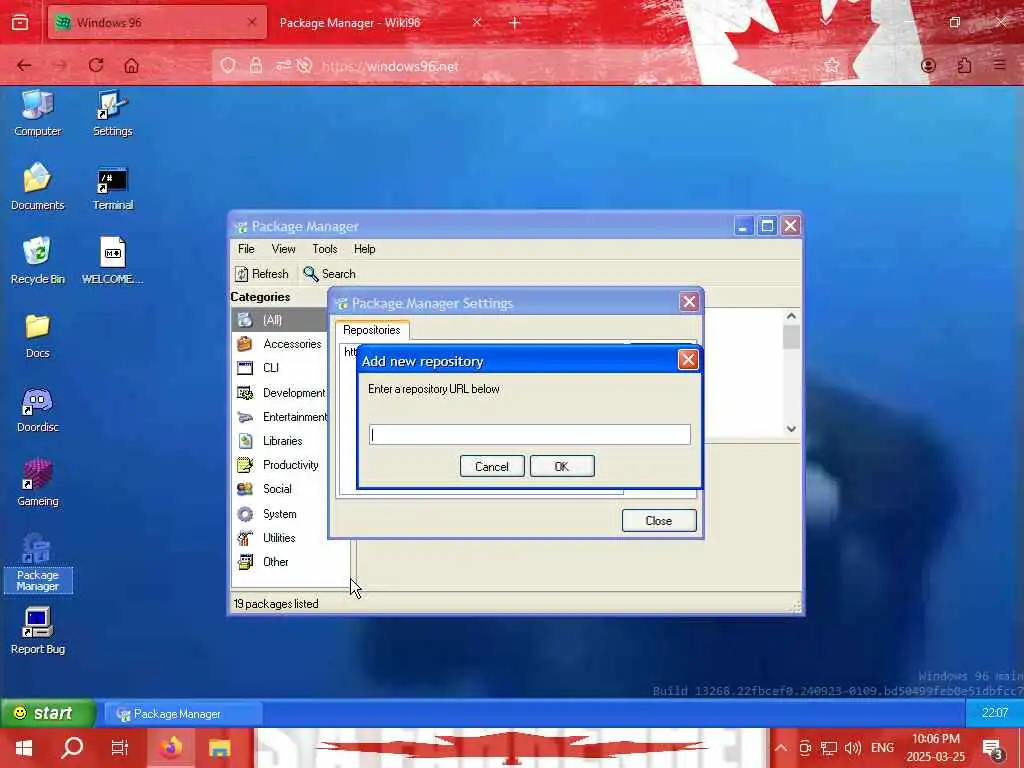Open File Explorer from the taskbar
The width and height of the screenshot is (1024, 768).
click(219, 748)
